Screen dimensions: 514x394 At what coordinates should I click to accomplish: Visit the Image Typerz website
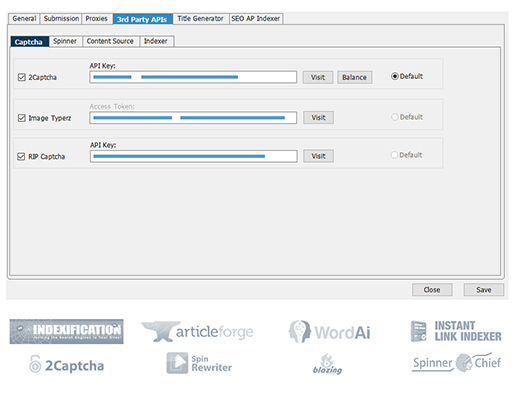(x=318, y=118)
